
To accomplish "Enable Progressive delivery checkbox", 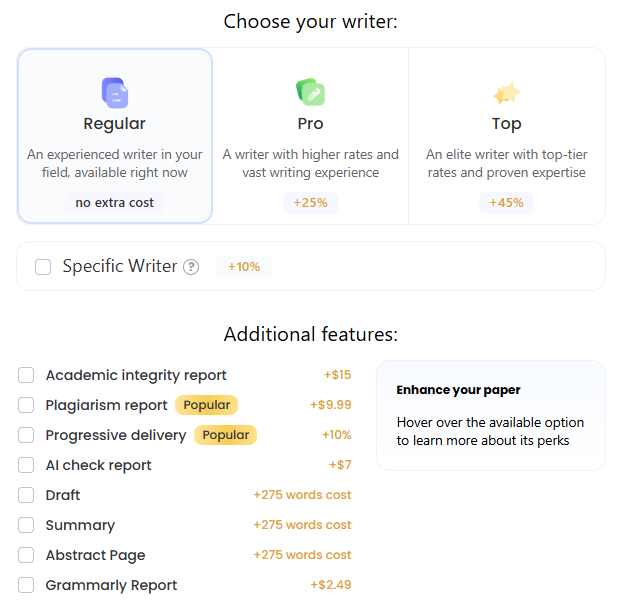I will tap(26, 435).
